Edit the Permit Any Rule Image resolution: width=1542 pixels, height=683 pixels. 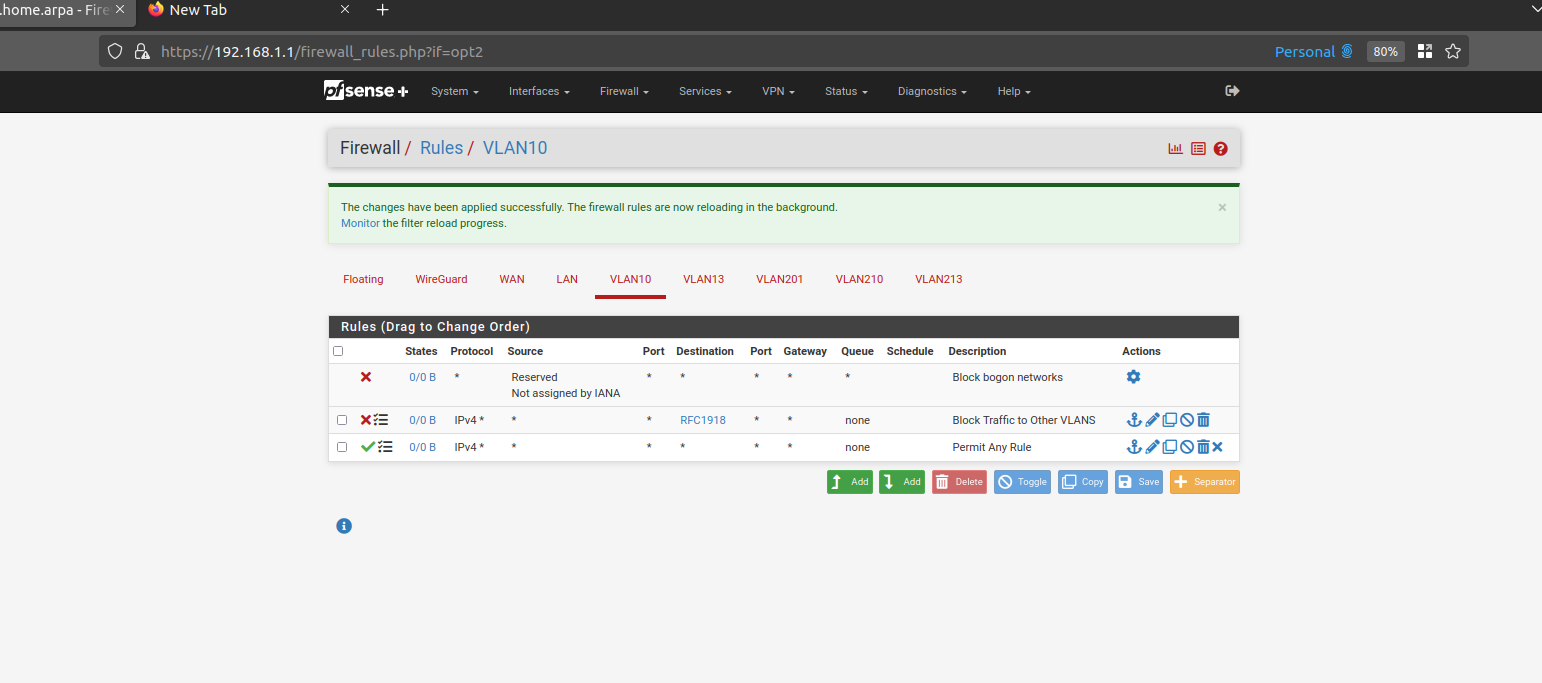[1152, 447]
